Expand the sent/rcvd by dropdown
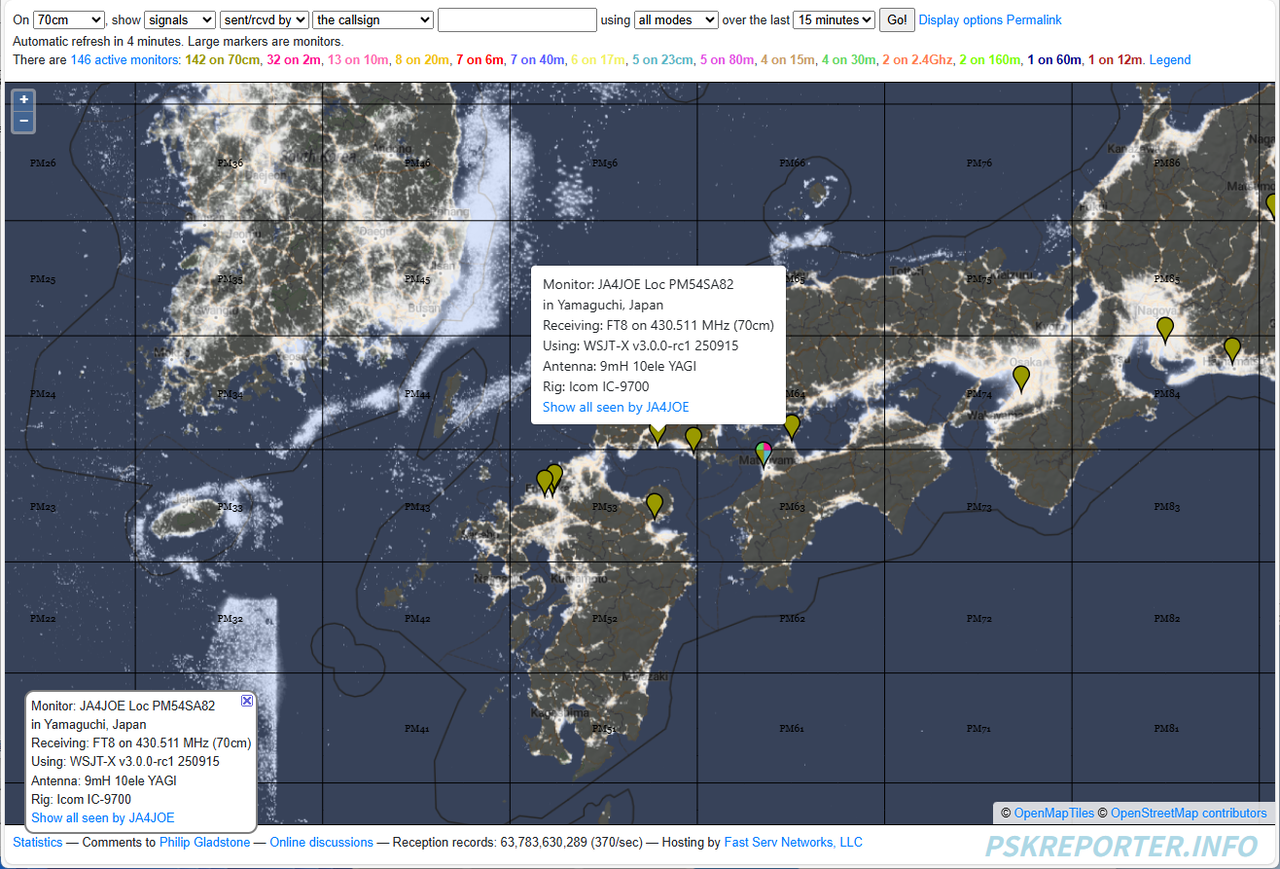 coord(264,20)
